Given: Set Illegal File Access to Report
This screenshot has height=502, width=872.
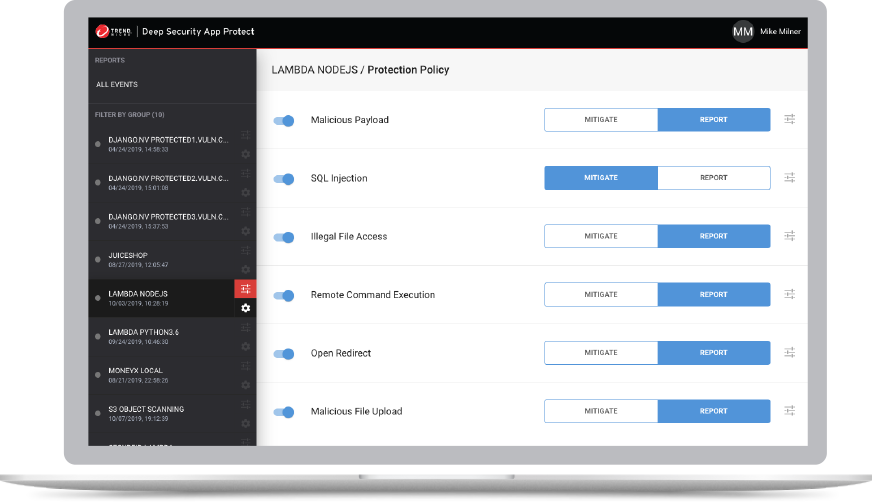Looking at the screenshot, I should pyautogui.click(x=714, y=236).
